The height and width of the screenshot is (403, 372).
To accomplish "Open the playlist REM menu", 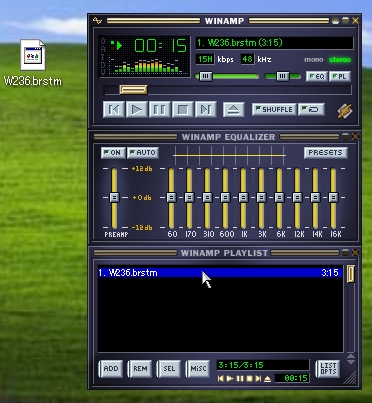I will [x=140, y=369].
